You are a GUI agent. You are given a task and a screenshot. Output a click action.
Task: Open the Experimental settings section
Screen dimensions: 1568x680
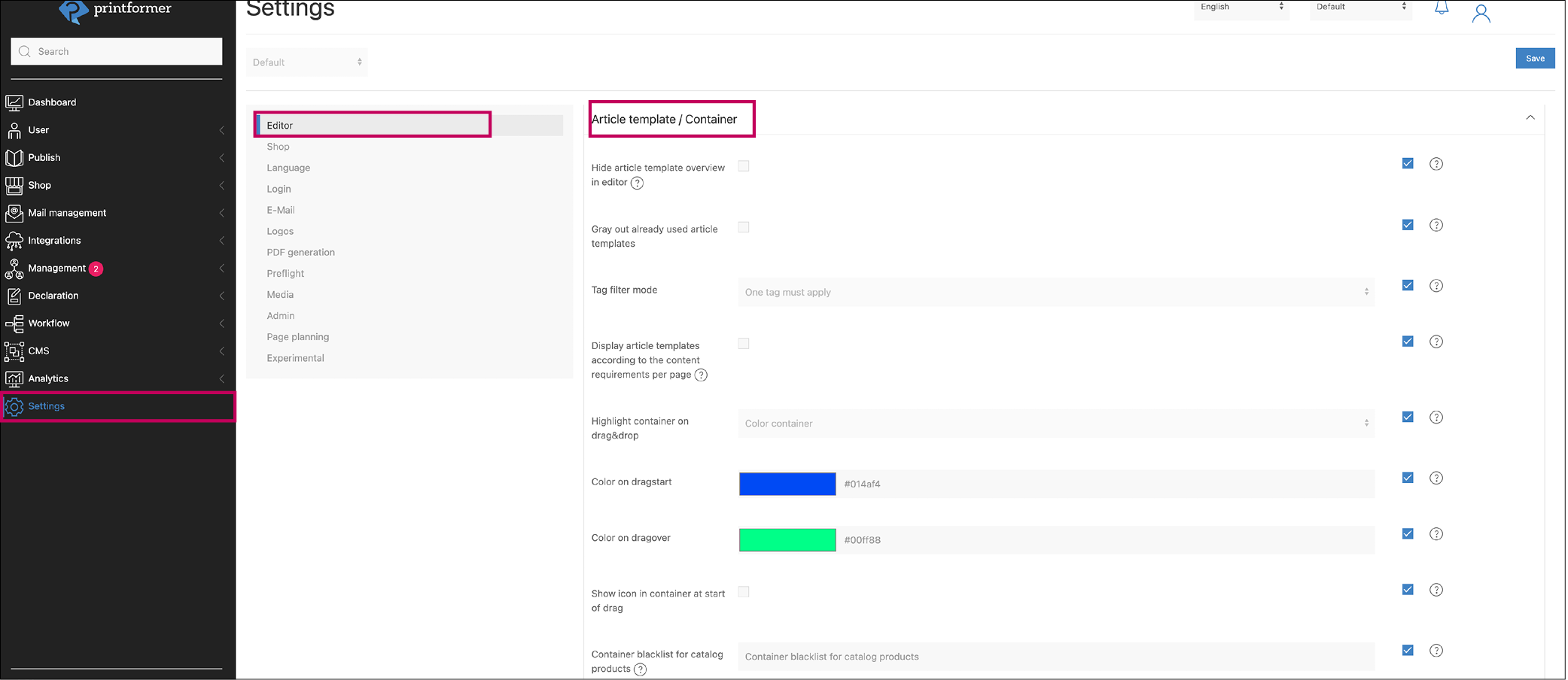[x=295, y=358]
